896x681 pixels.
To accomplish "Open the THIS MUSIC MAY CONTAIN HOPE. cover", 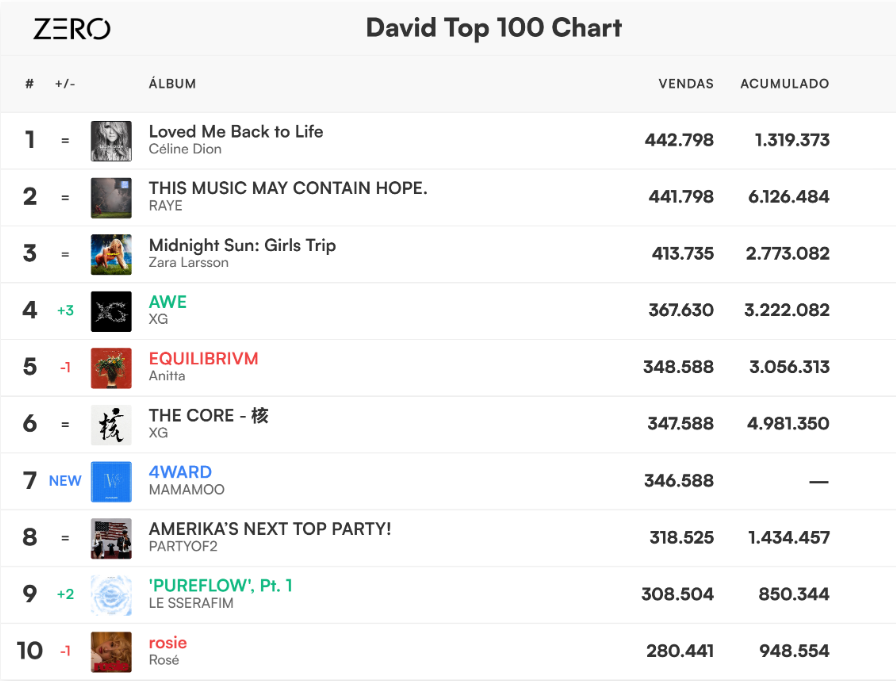I will point(111,198).
